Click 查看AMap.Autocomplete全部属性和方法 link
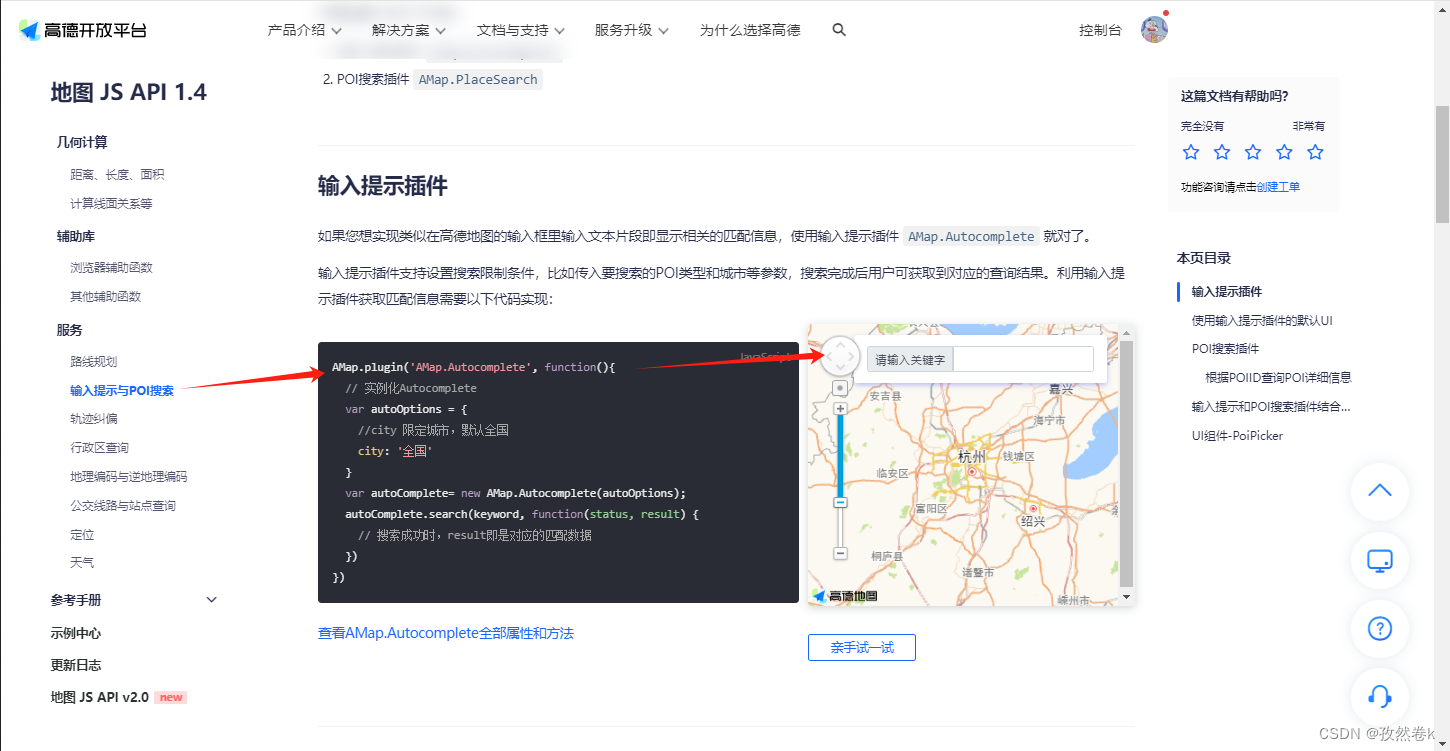The width and height of the screenshot is (1450, 751). pos(446,633)
